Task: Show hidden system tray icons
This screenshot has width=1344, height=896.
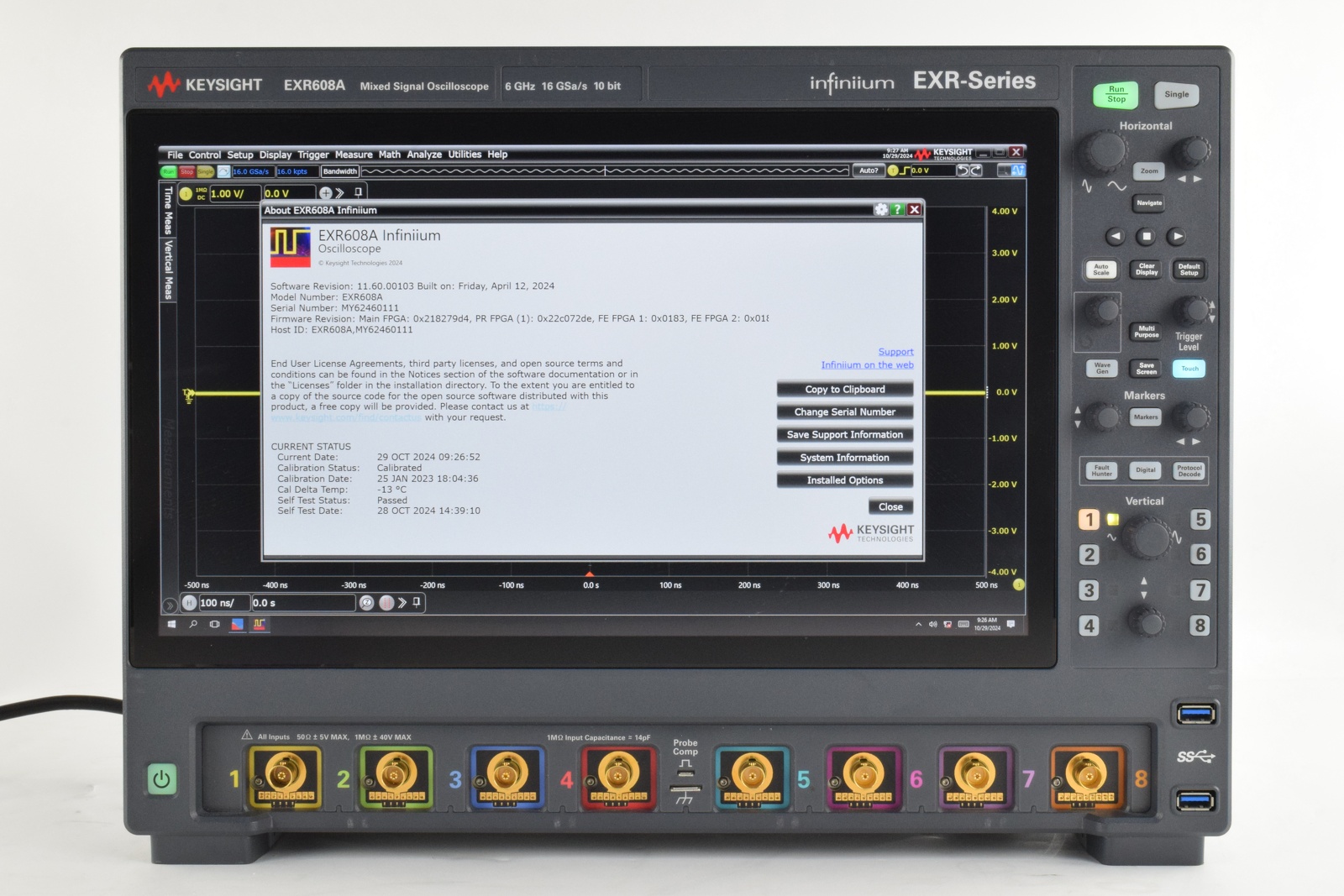Action: [919, 625]
